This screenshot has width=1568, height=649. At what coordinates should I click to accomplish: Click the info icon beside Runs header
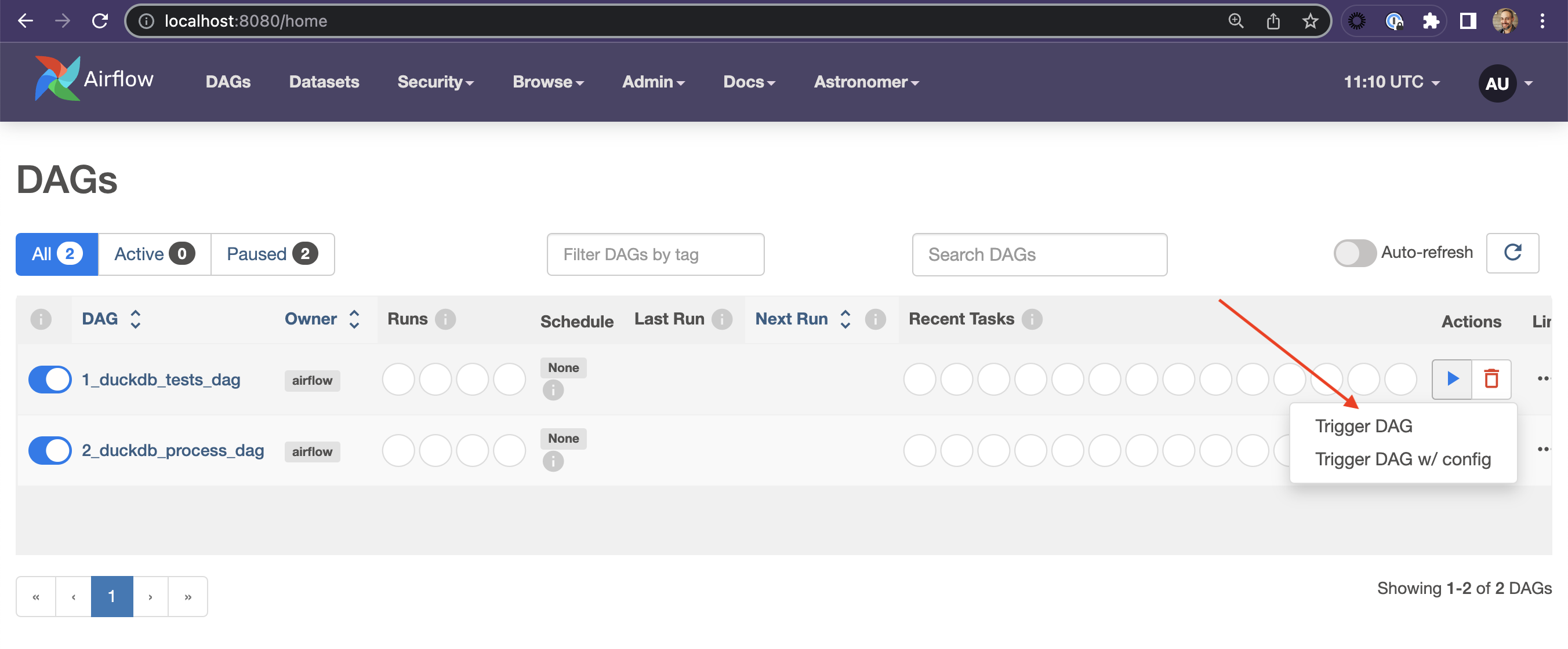(445, 319)
